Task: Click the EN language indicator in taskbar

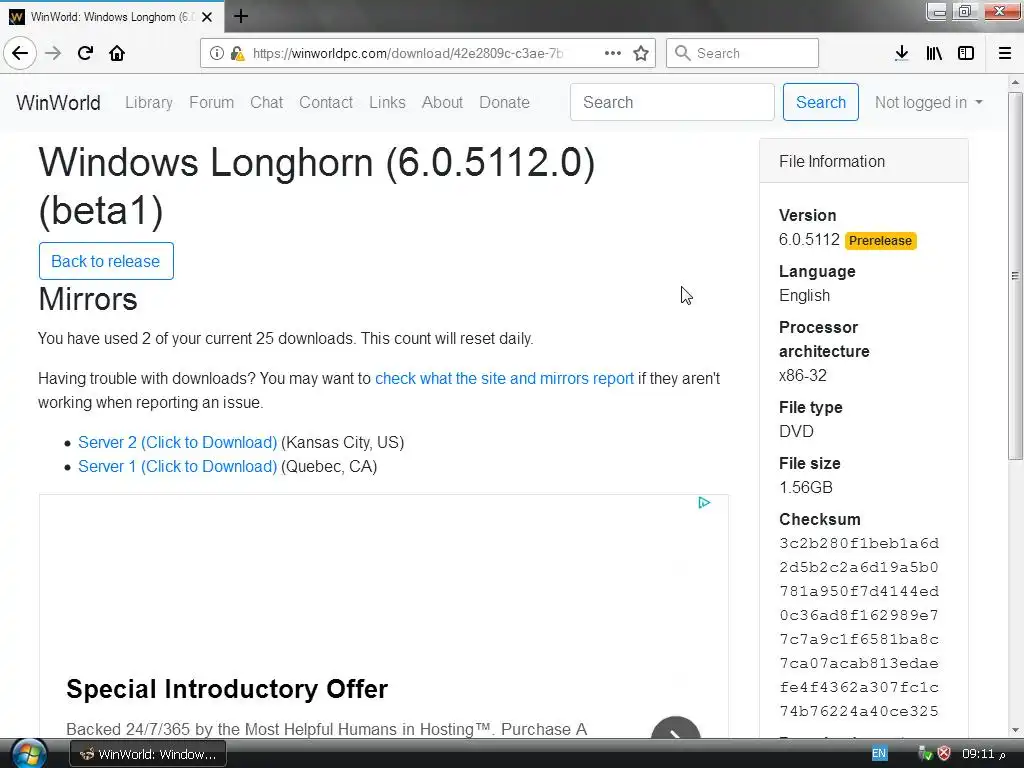Action: (879, 753)
